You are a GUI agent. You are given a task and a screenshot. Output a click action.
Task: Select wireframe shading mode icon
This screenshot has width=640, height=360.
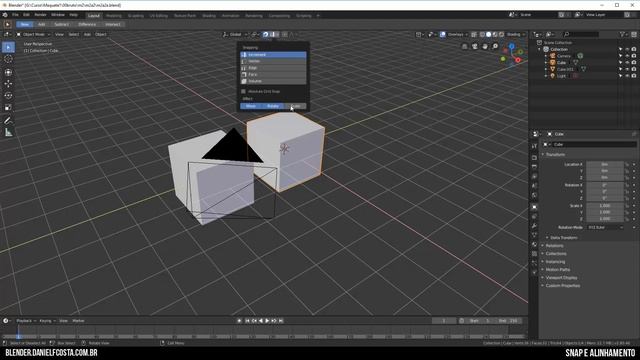[482, 35]
